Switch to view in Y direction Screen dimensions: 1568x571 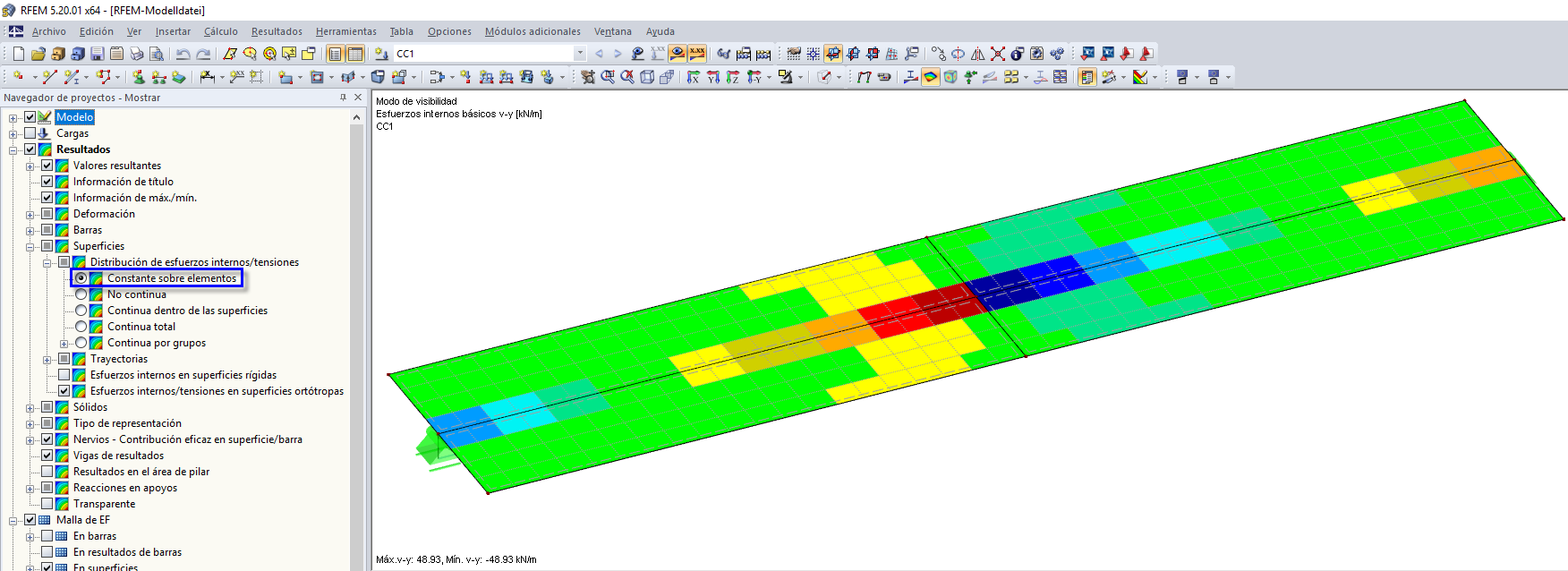tap(712, 77)
